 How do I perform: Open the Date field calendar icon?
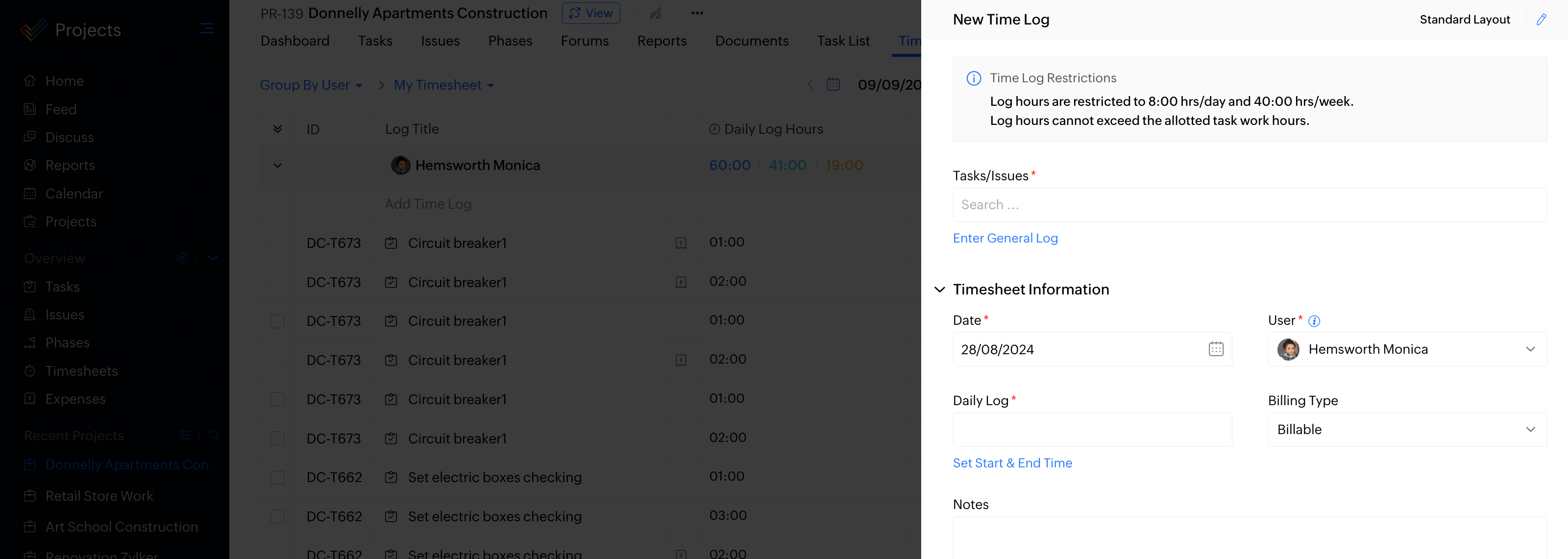[1216, 349]
